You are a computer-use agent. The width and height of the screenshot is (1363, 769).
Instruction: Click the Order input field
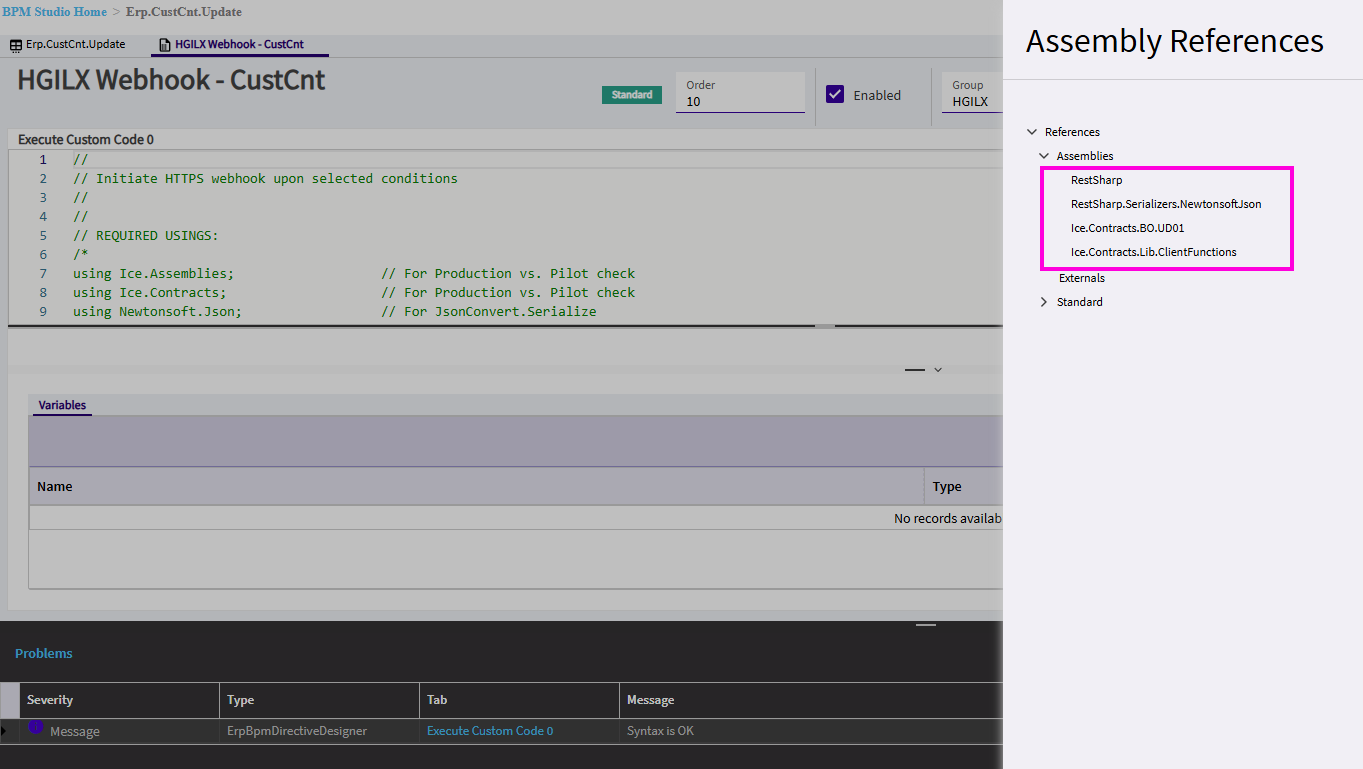pos(740,102)
